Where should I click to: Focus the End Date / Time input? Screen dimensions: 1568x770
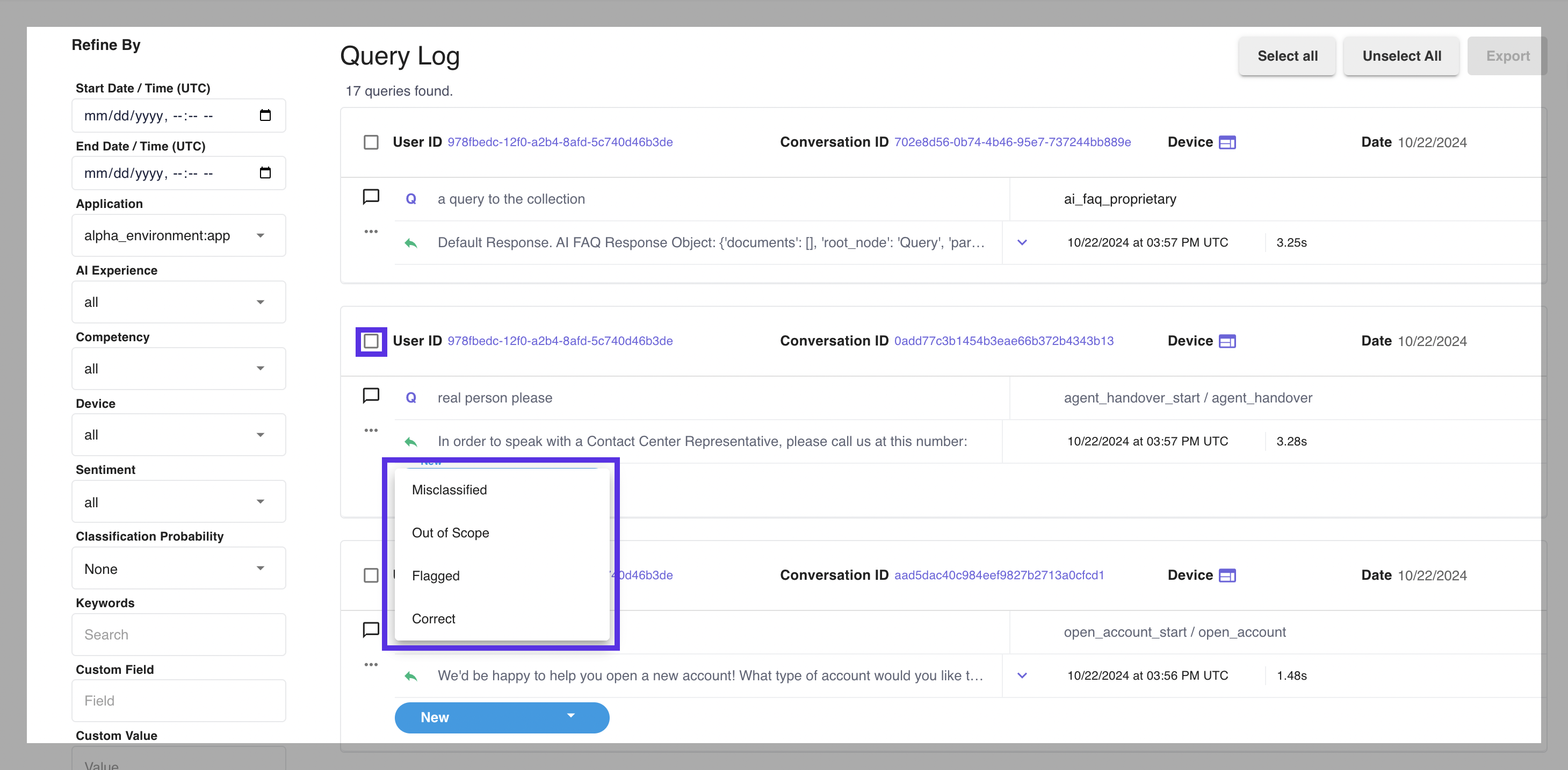pos(178,174)
